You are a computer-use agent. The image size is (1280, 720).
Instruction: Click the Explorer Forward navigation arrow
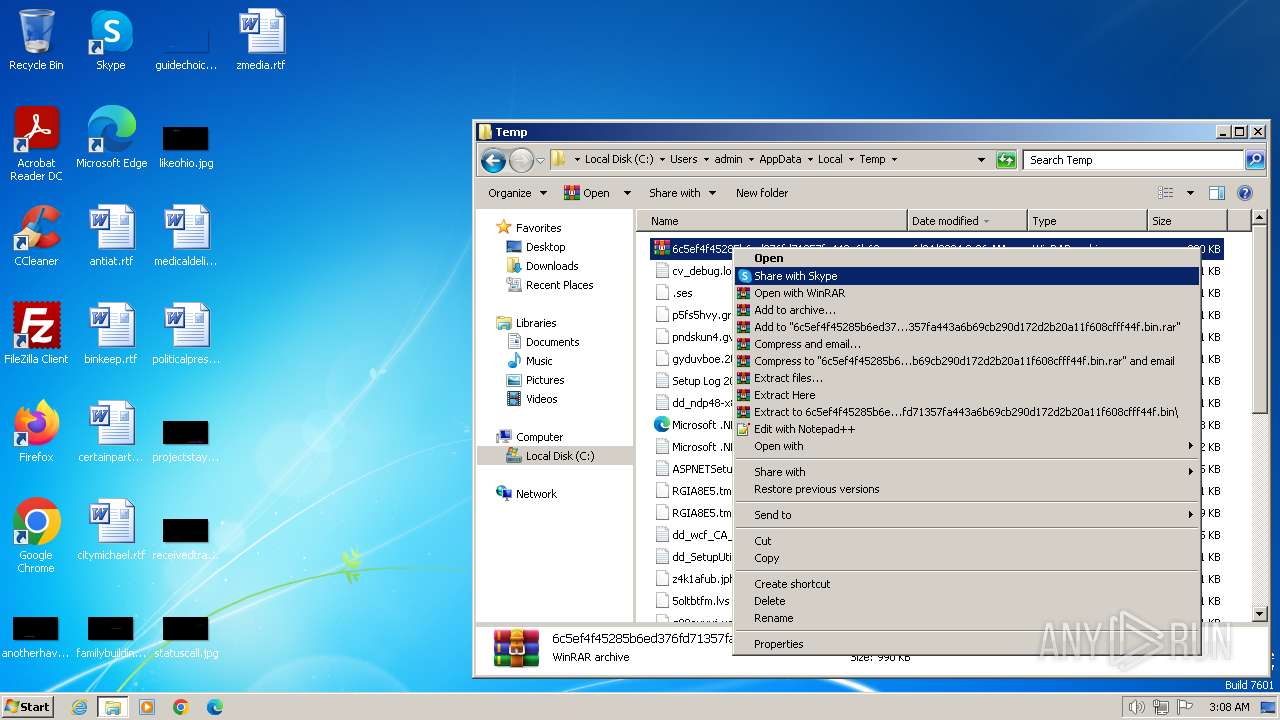point(521,160)
